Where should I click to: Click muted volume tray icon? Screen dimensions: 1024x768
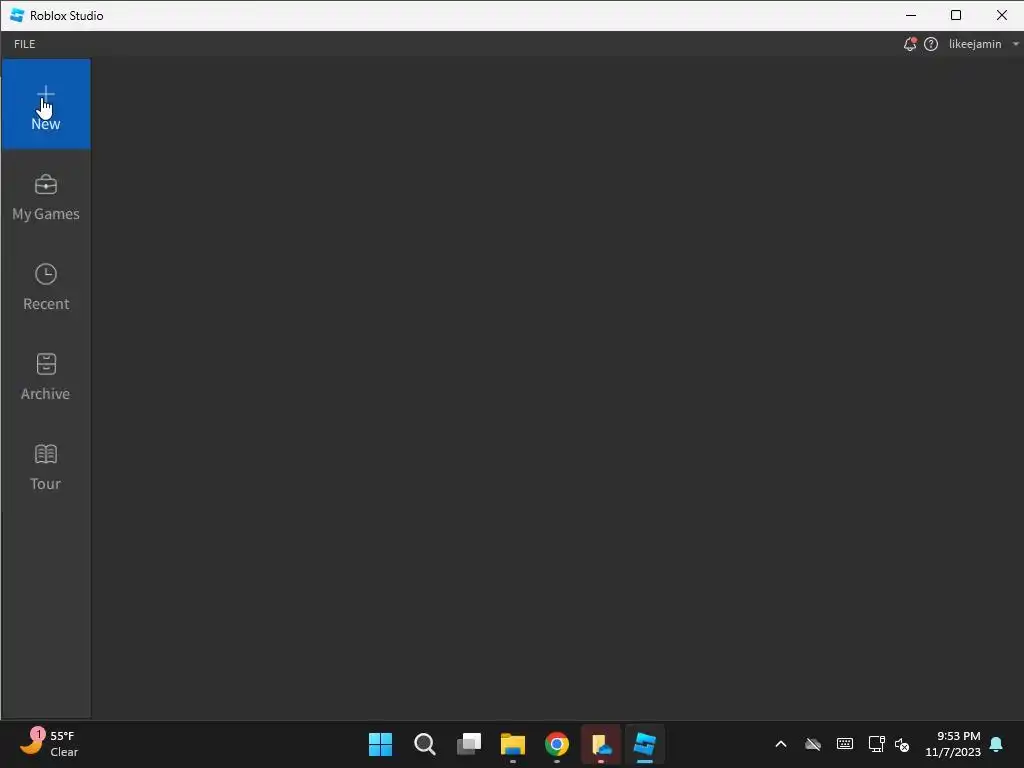pyautogui.click(x=902, y=744)
